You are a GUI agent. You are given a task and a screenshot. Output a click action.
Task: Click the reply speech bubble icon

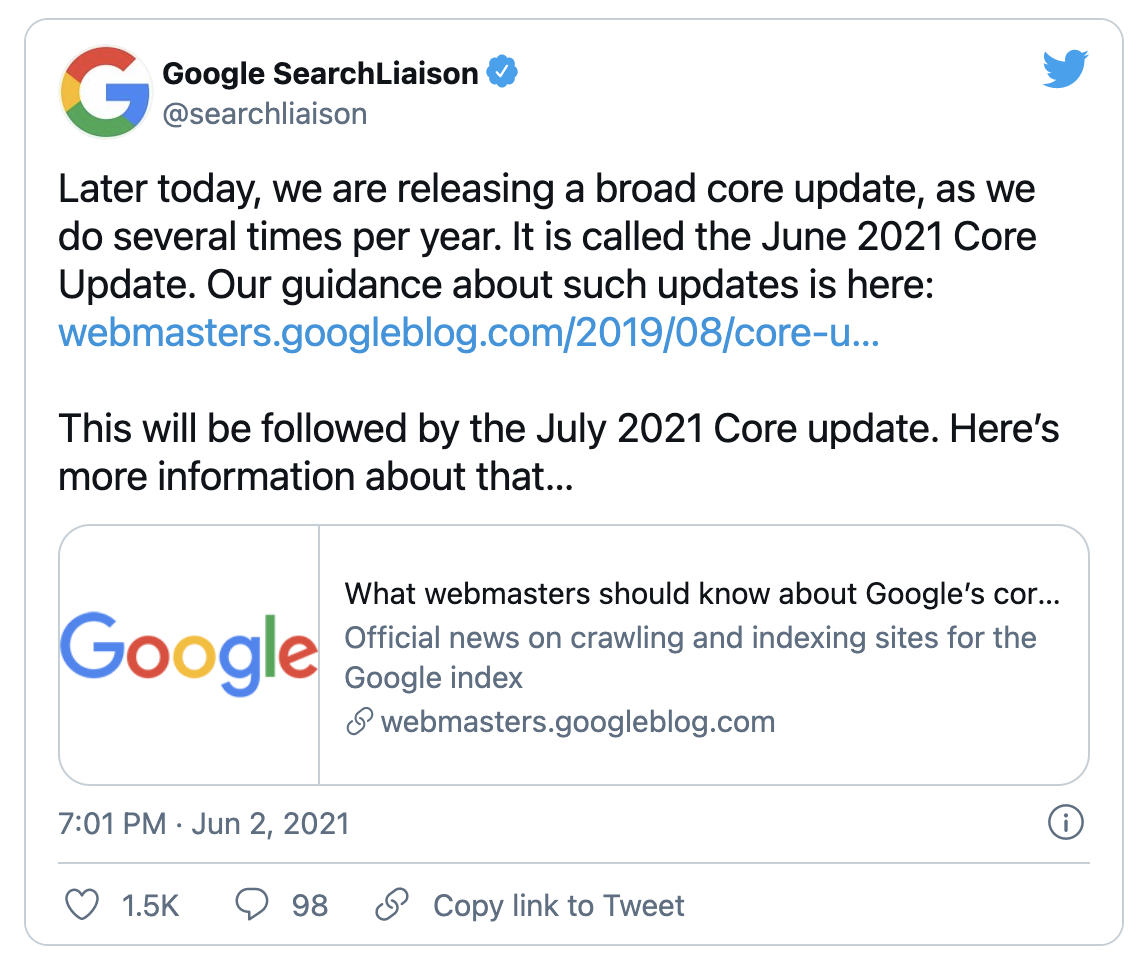click(x=251, y=905)
